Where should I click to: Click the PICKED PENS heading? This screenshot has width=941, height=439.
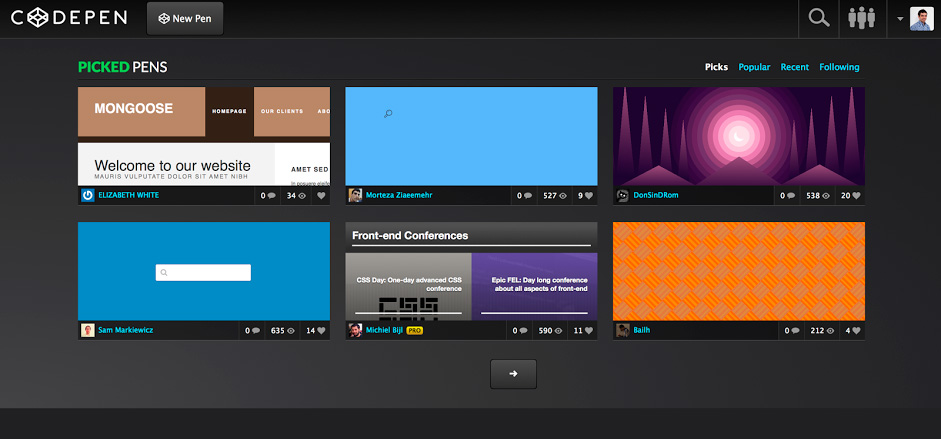coord(122,67)
